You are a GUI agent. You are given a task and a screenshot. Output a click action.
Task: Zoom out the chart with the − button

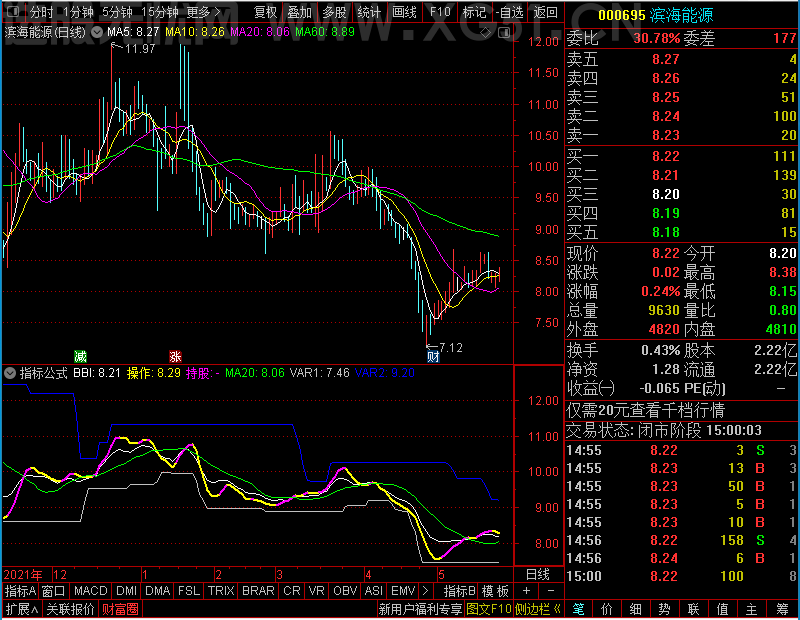coord(551,591)
